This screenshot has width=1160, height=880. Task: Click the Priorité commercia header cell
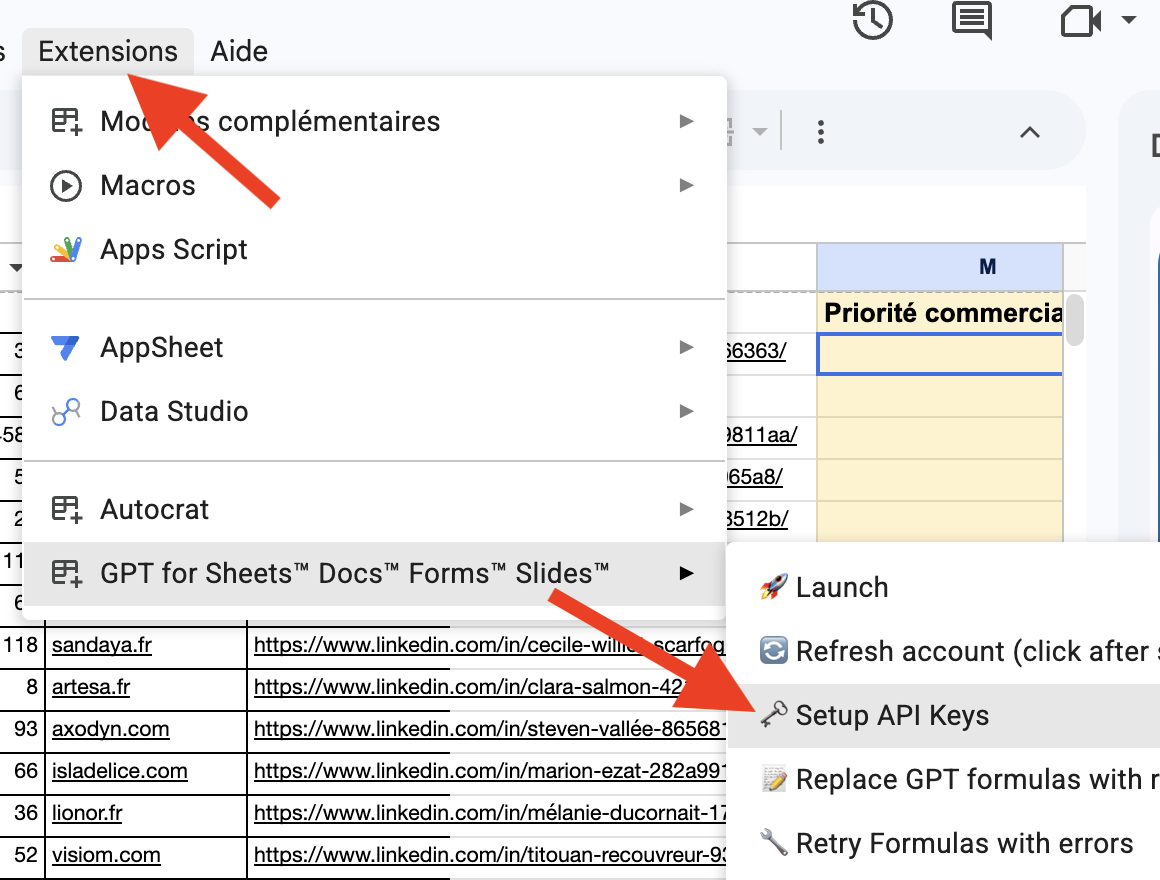[940, 313]
